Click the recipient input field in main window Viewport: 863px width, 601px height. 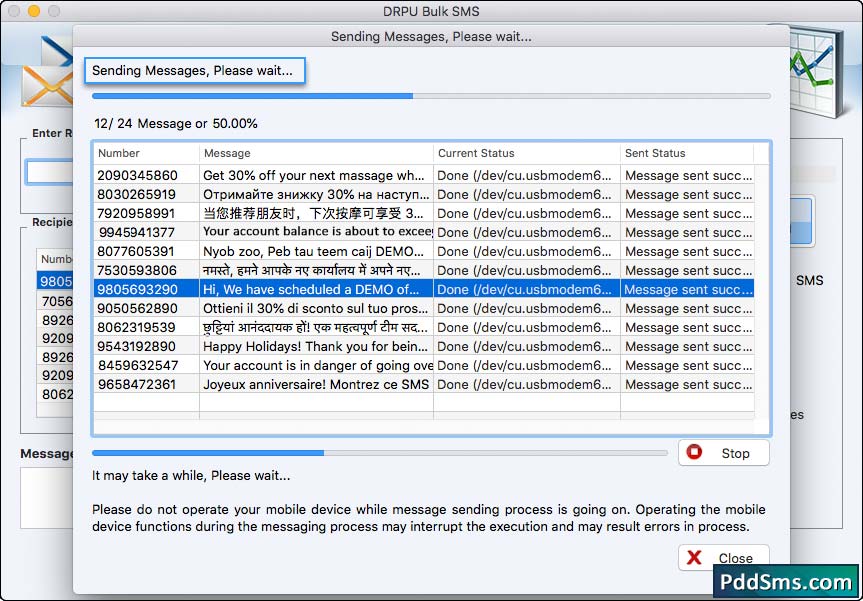pyautogui.click(x=49, y=172)
